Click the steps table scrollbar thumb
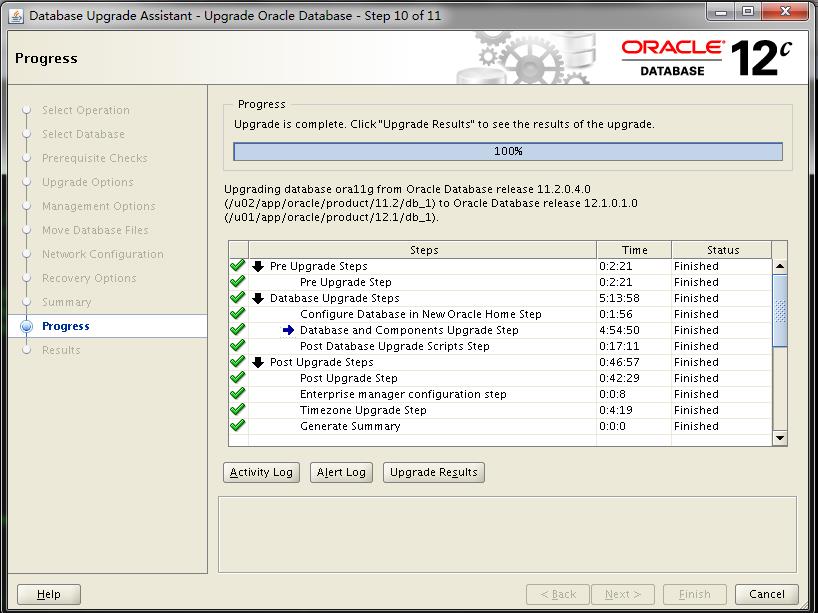Image resolution: width=818 pixels, height=613 pixels. coord(780,310)
